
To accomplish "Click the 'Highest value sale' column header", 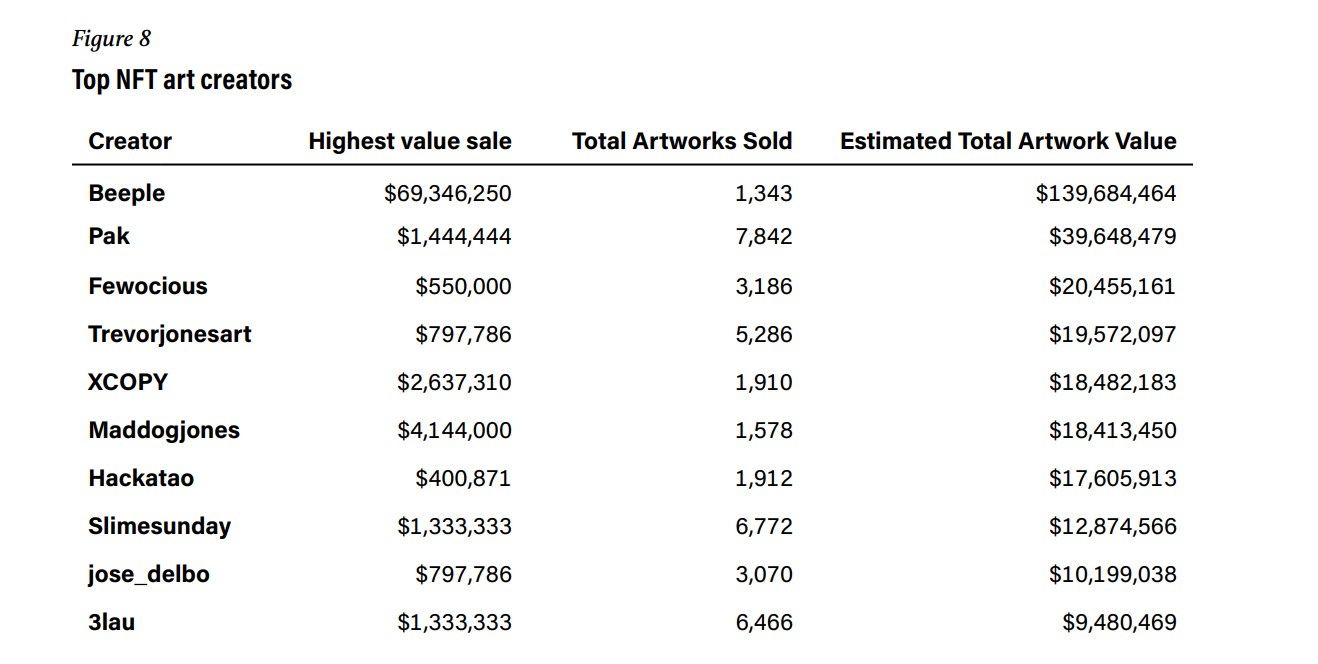I will (409, 141).
